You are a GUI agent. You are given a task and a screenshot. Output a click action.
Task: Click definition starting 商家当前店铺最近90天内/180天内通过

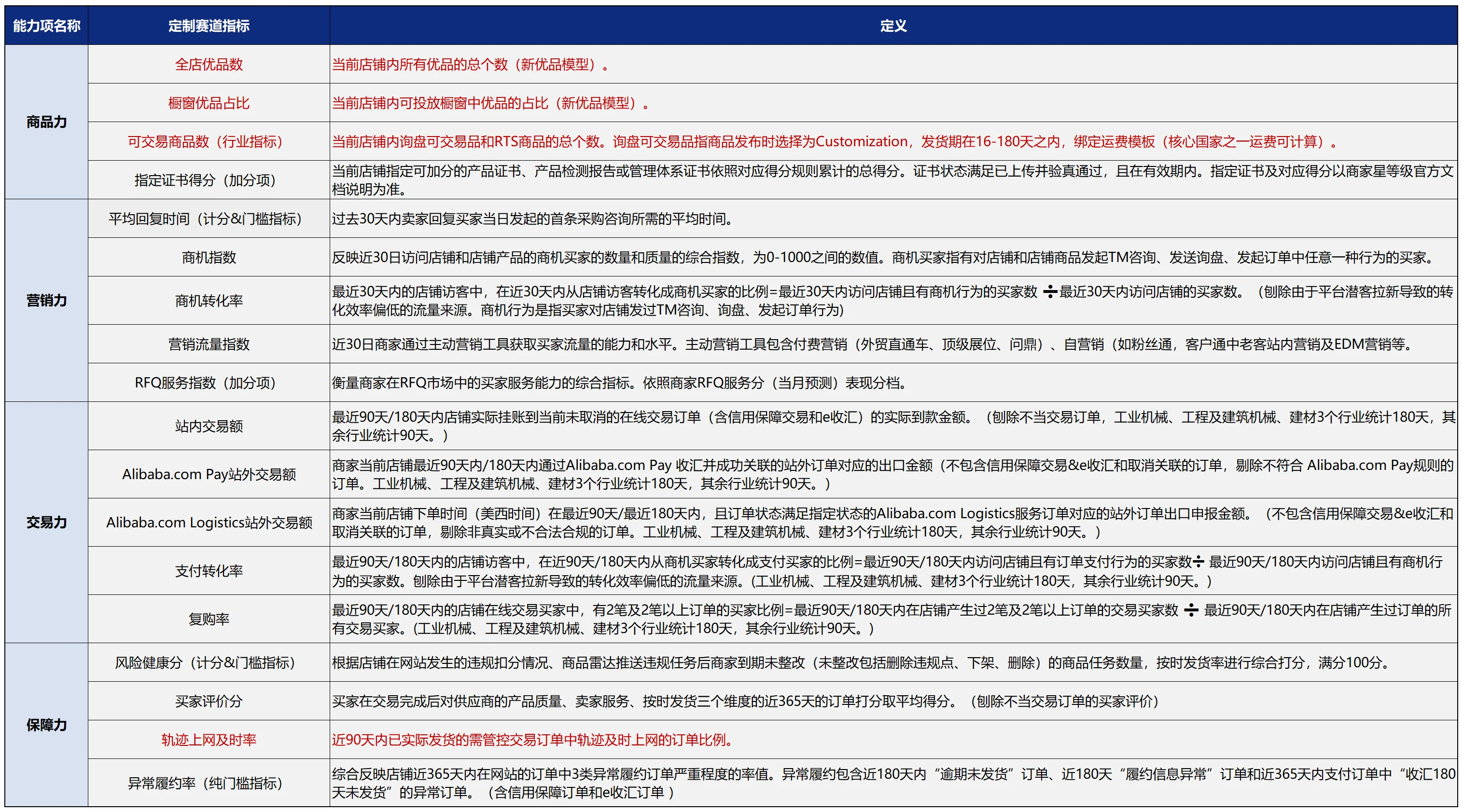click(893, 474)
